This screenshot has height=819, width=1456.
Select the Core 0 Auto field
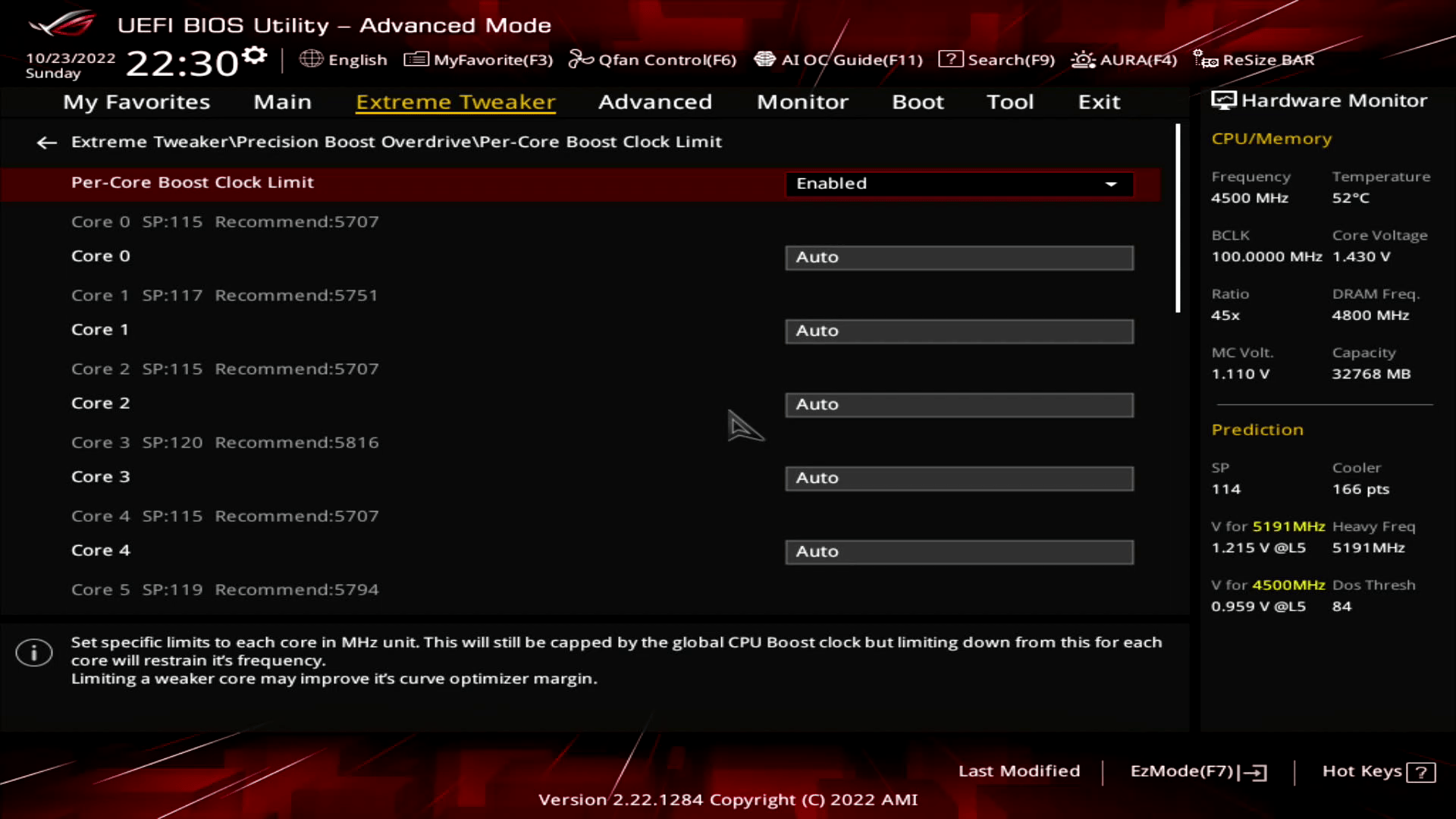pos(959,258)
